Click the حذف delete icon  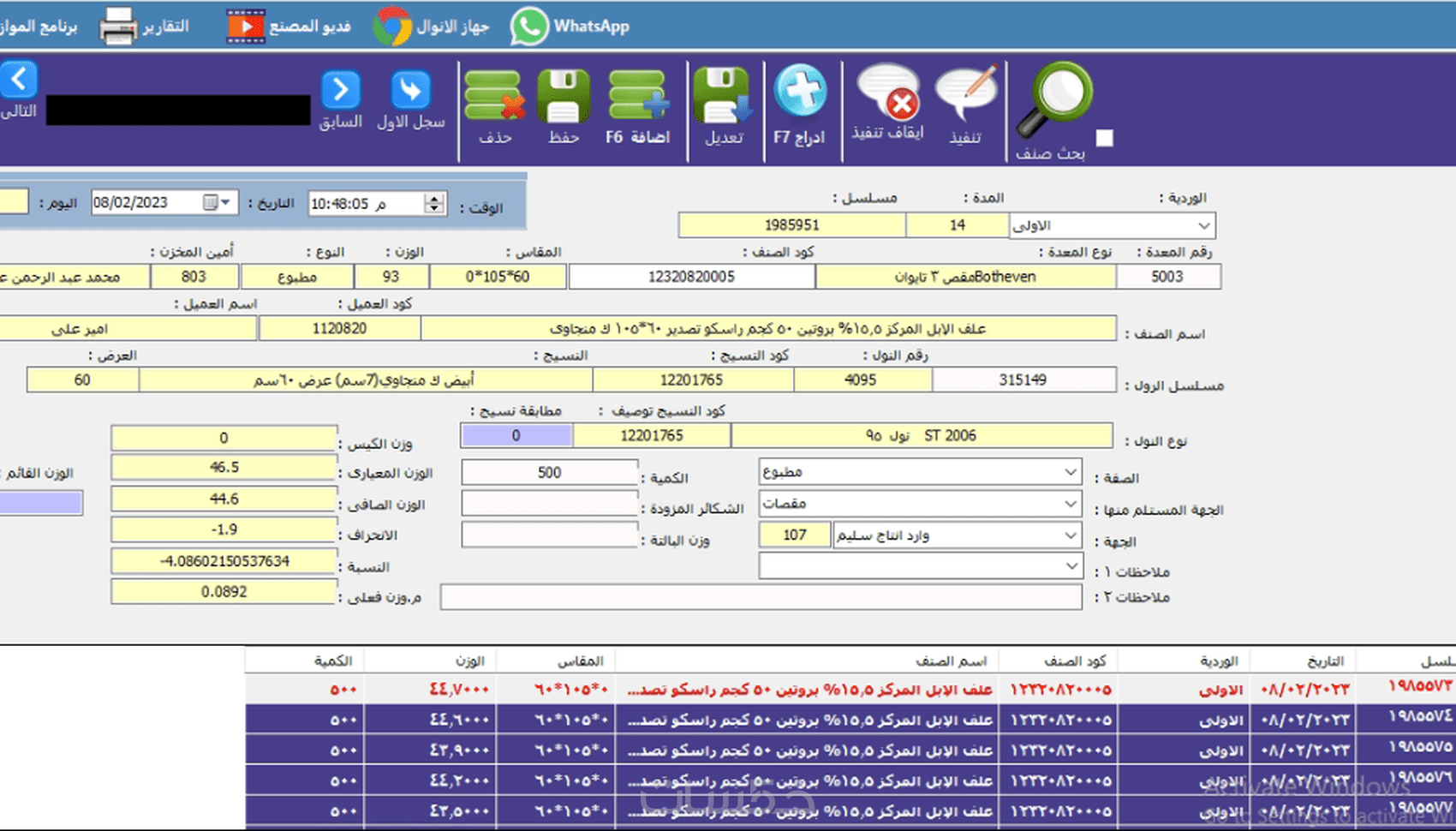coord(494,96)
